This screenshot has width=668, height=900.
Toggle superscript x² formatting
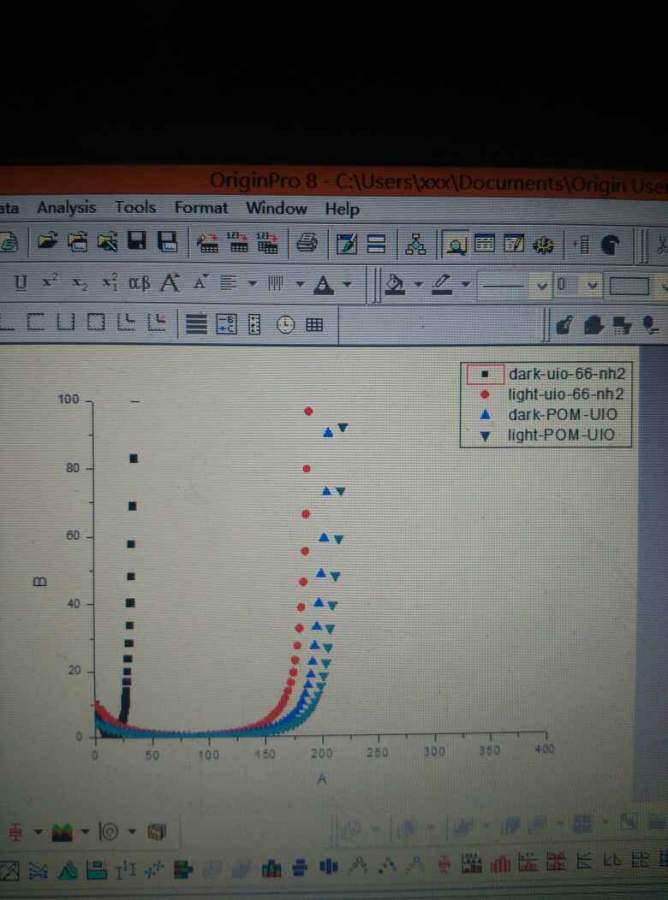49,282
